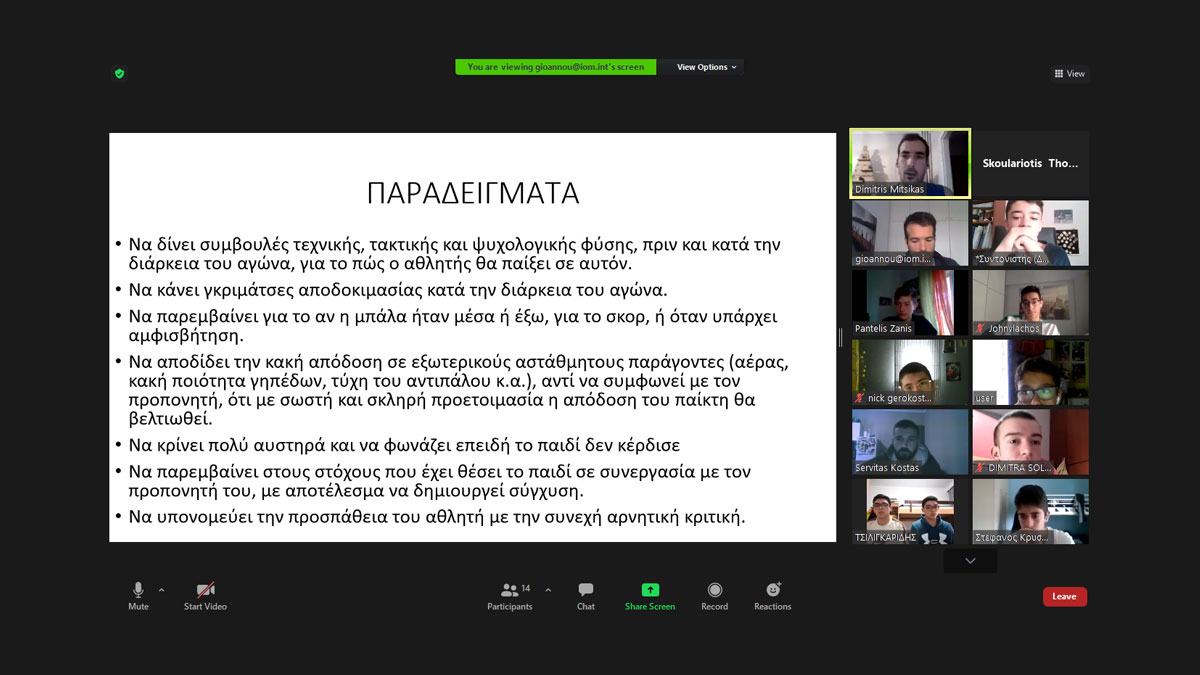
Task: Show more participants with the down chevron
Action: point(970,561)
